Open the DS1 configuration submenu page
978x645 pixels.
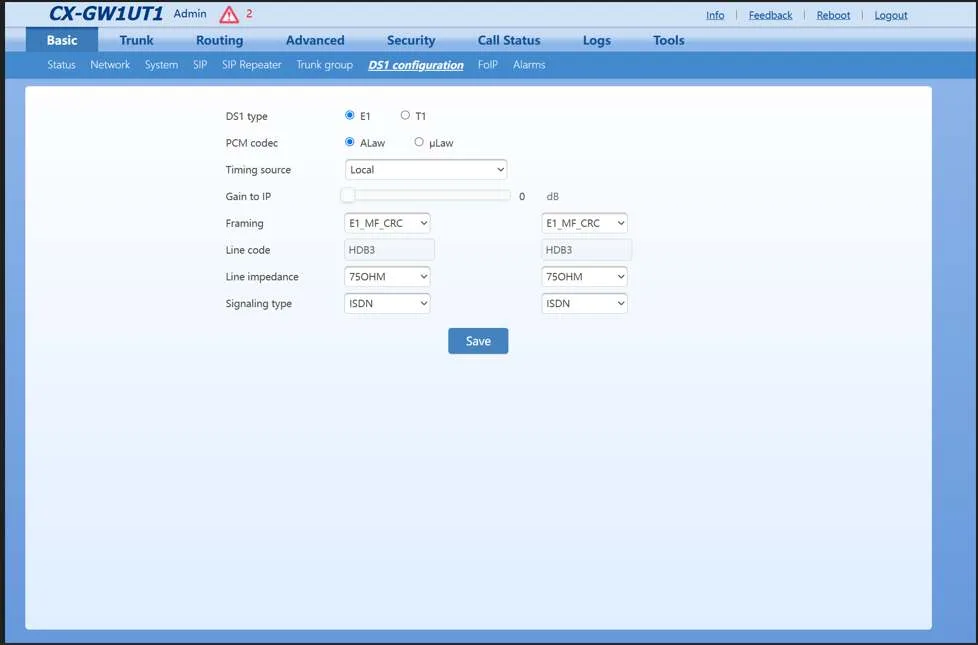tap(416, 65)
